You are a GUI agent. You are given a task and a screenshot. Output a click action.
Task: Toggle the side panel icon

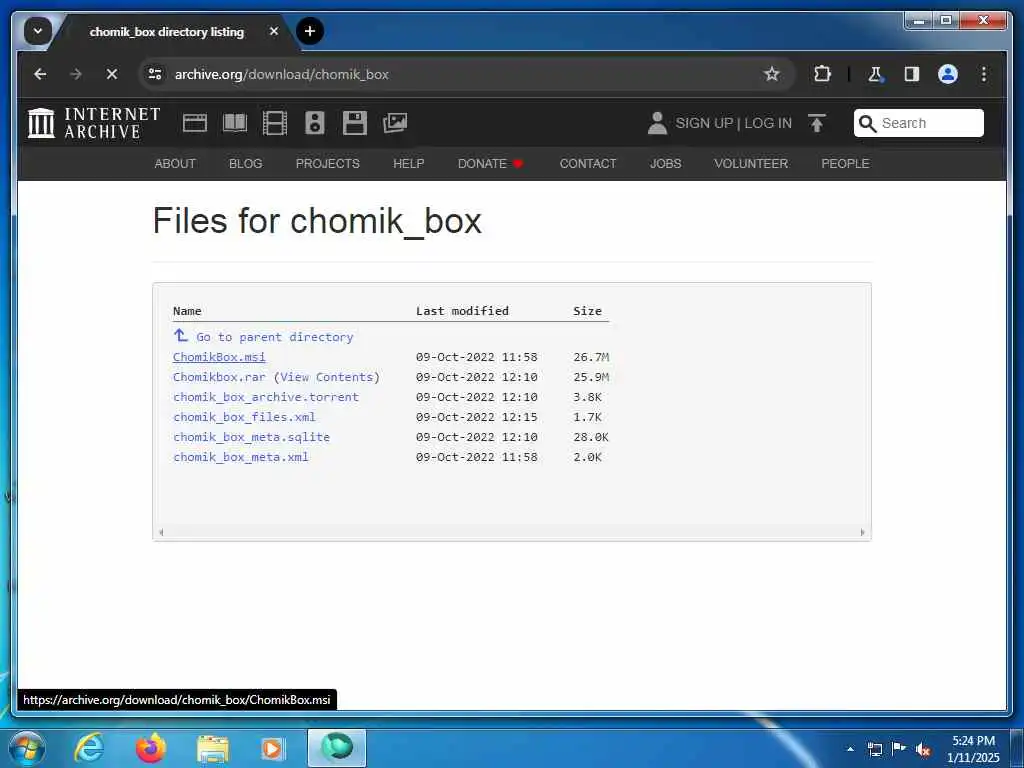(x=912, y=74)
